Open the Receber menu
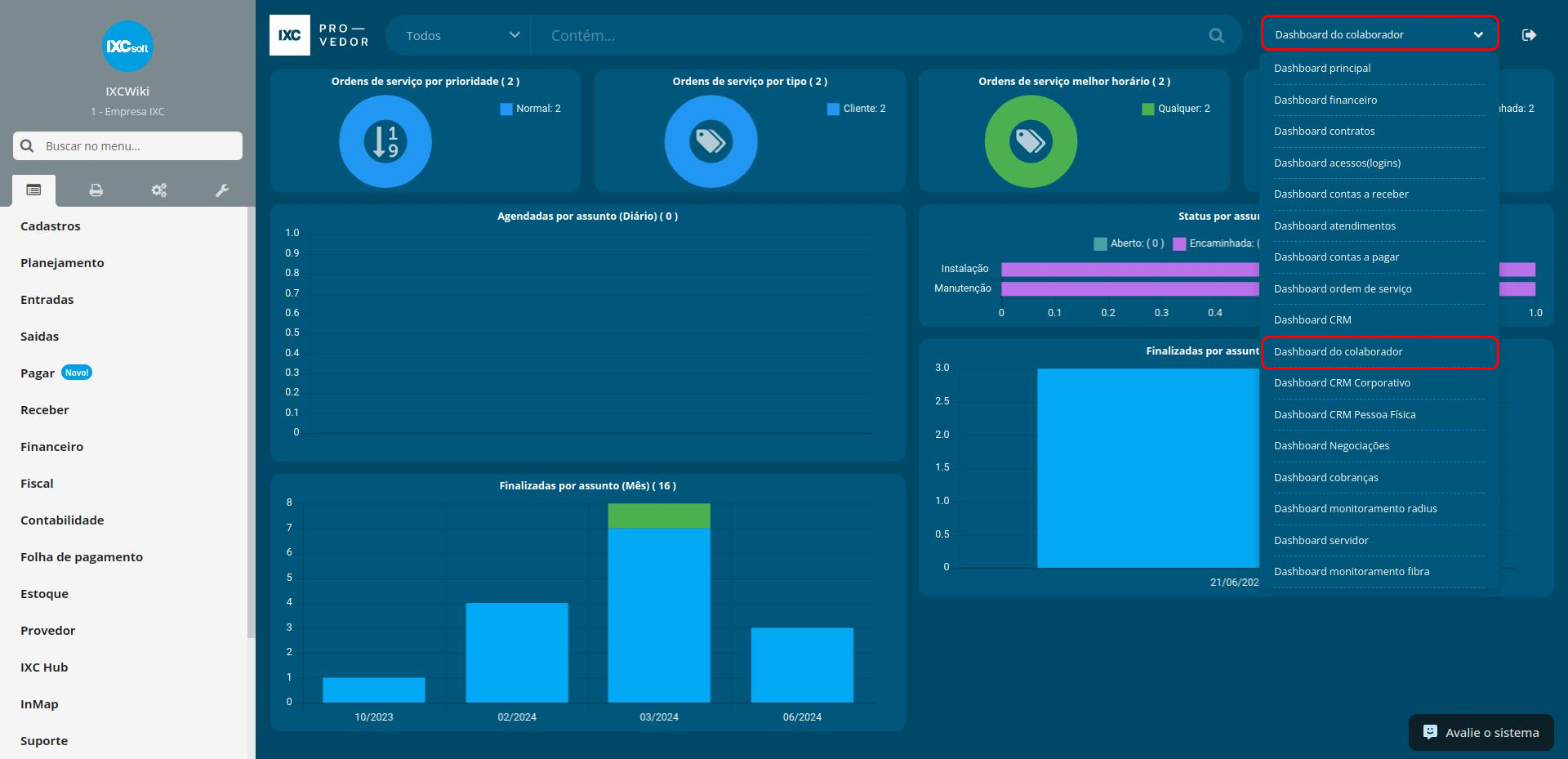Screen dimensions: 1568x759 [x=45, y=410]
